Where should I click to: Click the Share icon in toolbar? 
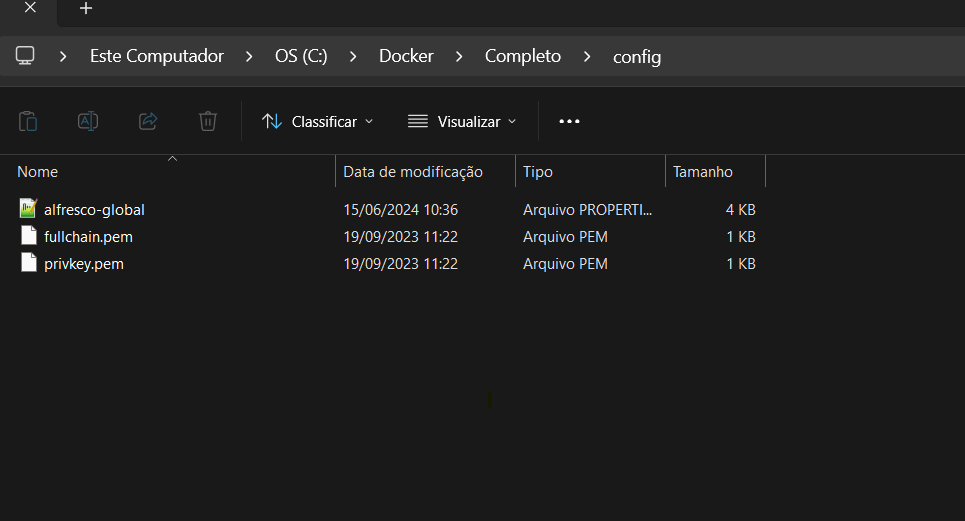point(148,121)
